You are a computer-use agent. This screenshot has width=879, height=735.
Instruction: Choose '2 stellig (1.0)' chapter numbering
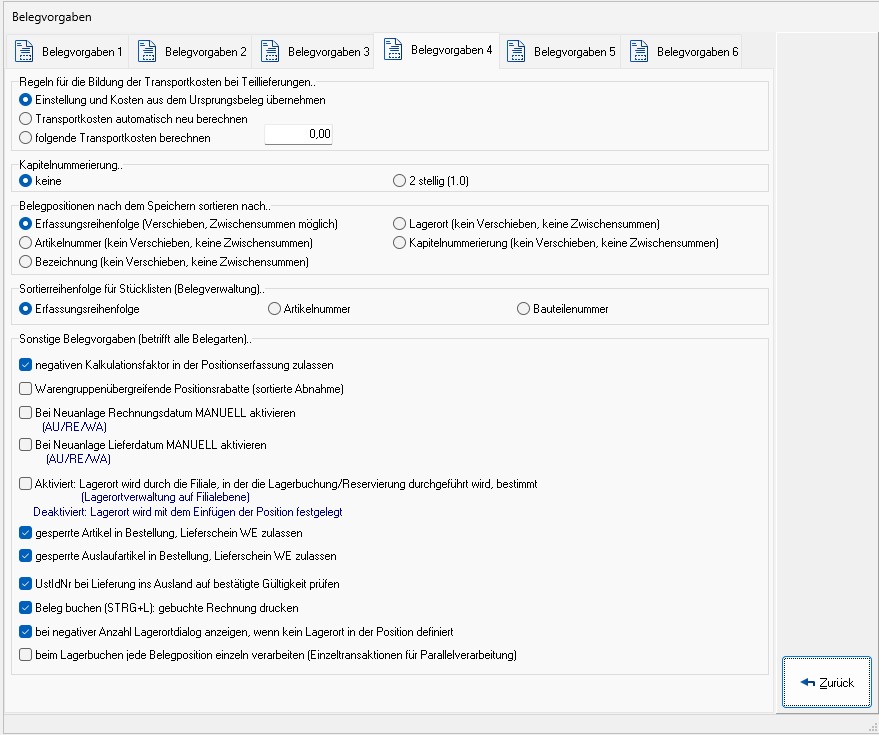pyautogui.click(x=431, y=181)
